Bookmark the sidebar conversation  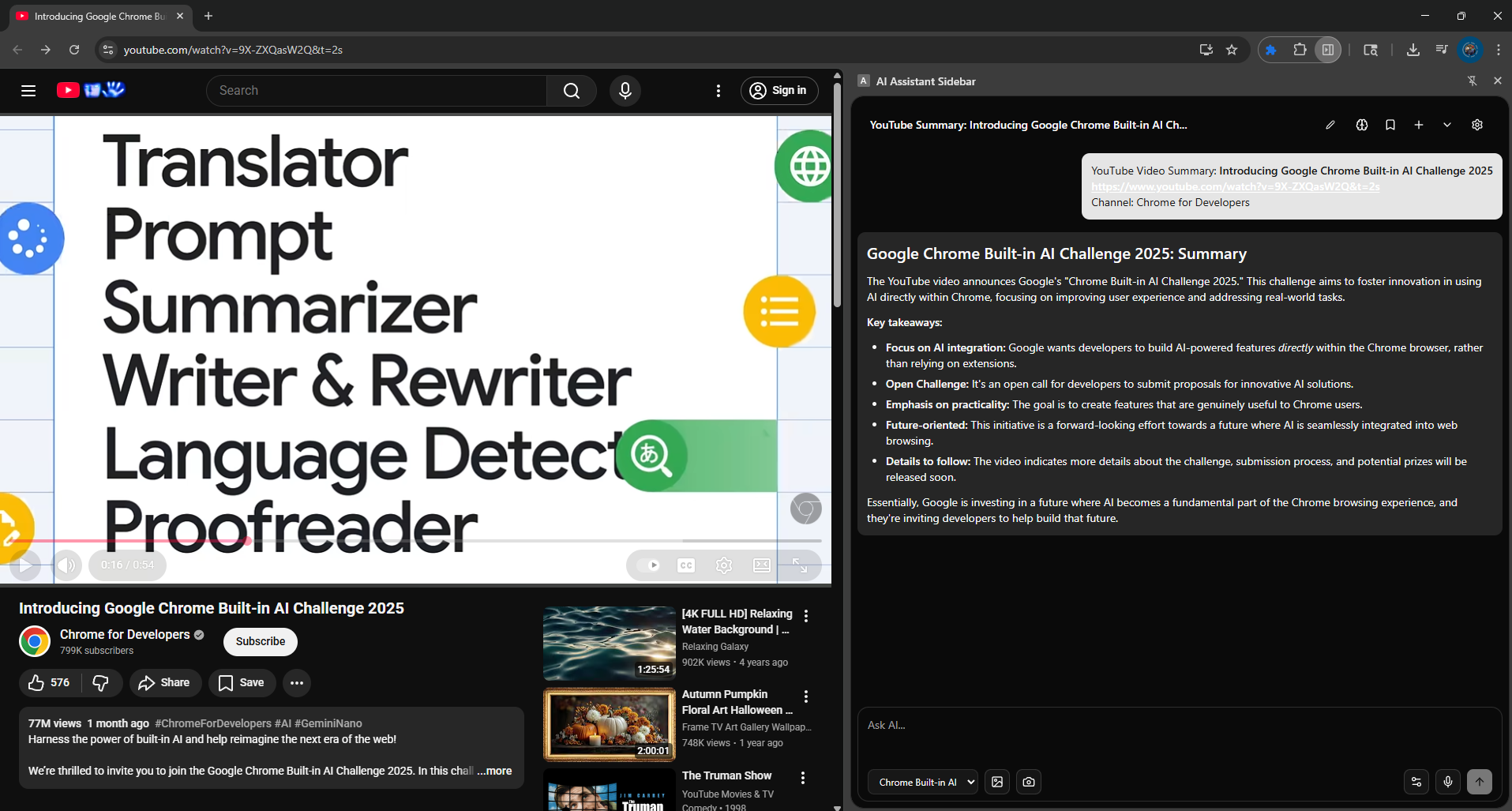(x=1390, y=125)
